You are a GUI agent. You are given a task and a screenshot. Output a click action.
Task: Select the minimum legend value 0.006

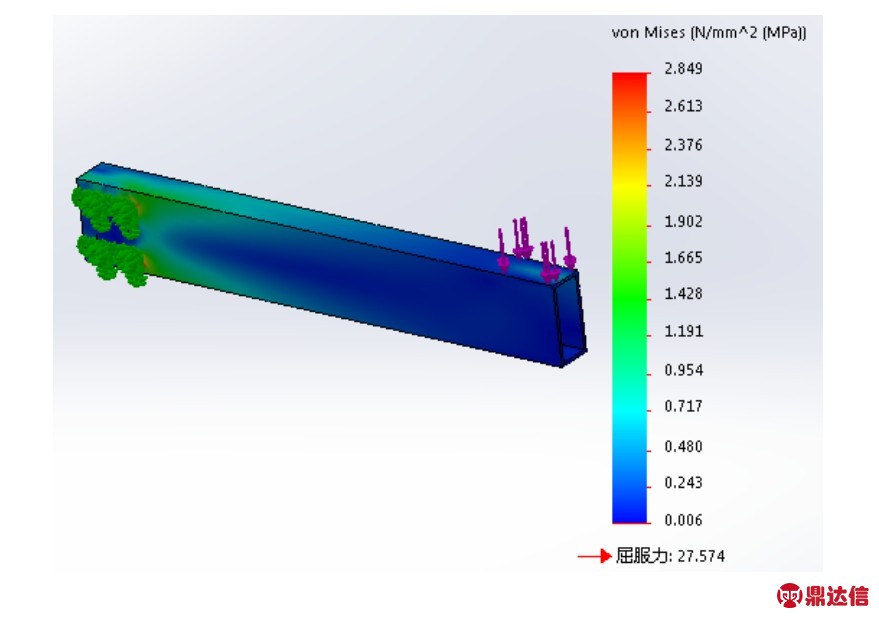click(683, 520)
